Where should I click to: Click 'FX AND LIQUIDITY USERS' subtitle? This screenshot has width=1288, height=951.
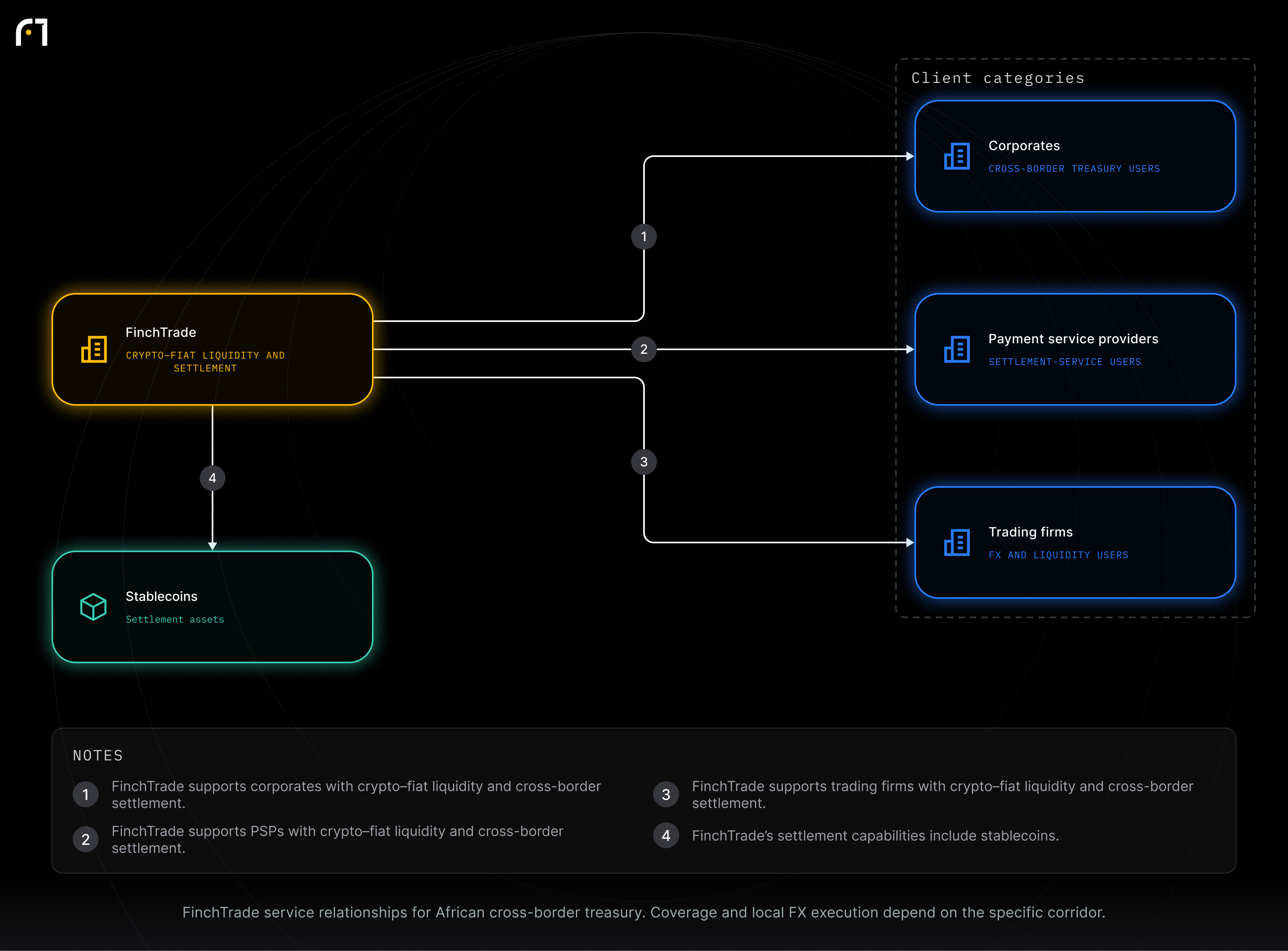1058,555
